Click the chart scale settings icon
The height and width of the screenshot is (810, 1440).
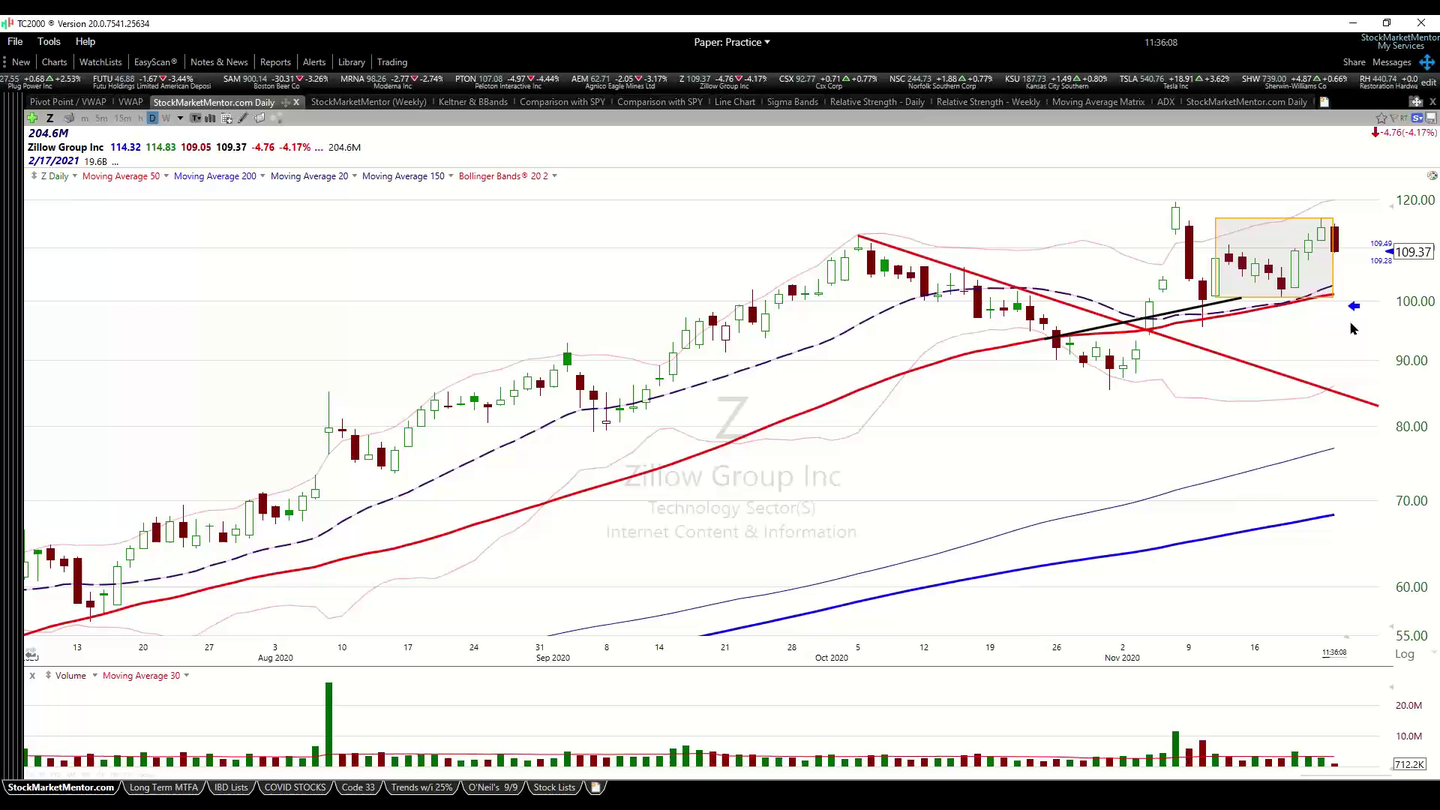[1432, 176]
